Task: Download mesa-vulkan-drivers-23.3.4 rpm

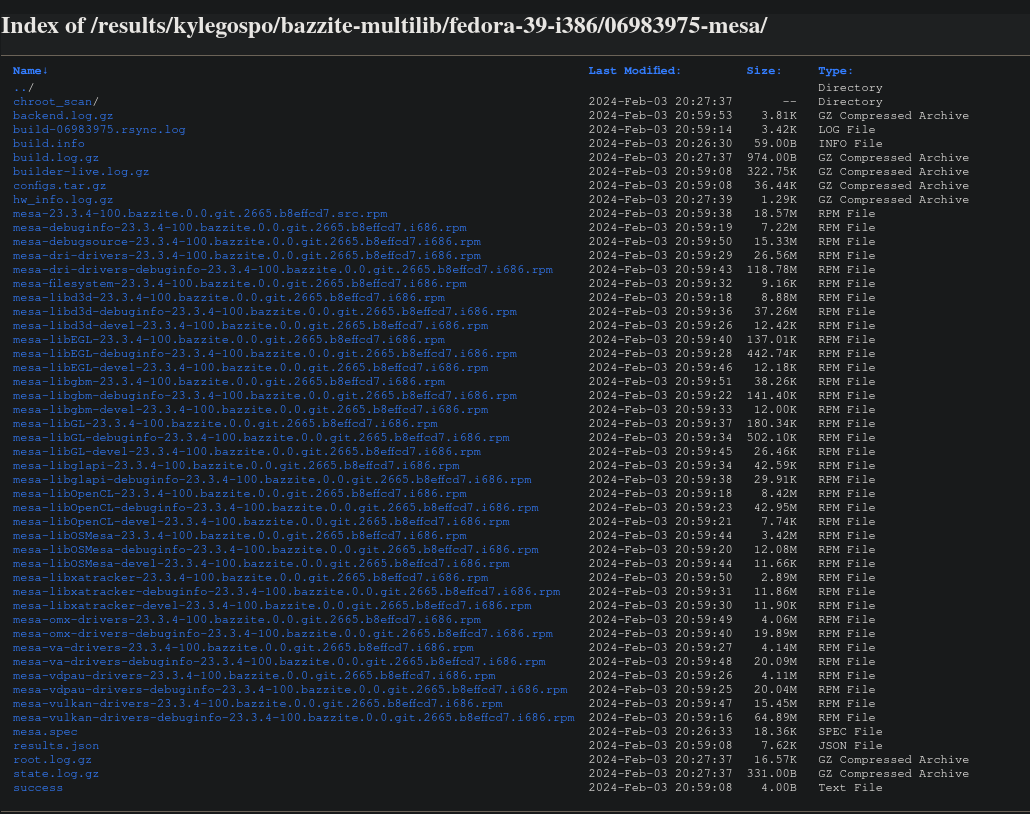Action: tap(258, 704)
